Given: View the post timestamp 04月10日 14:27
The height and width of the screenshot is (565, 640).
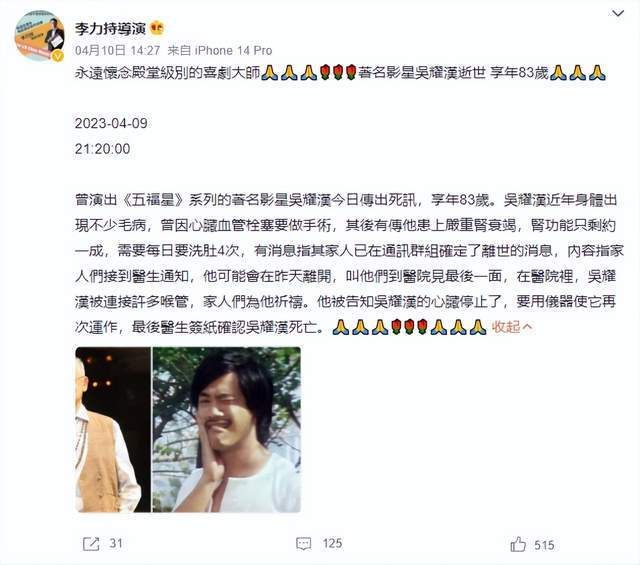Looking at the screenshot, I should [x=118, y=51].
